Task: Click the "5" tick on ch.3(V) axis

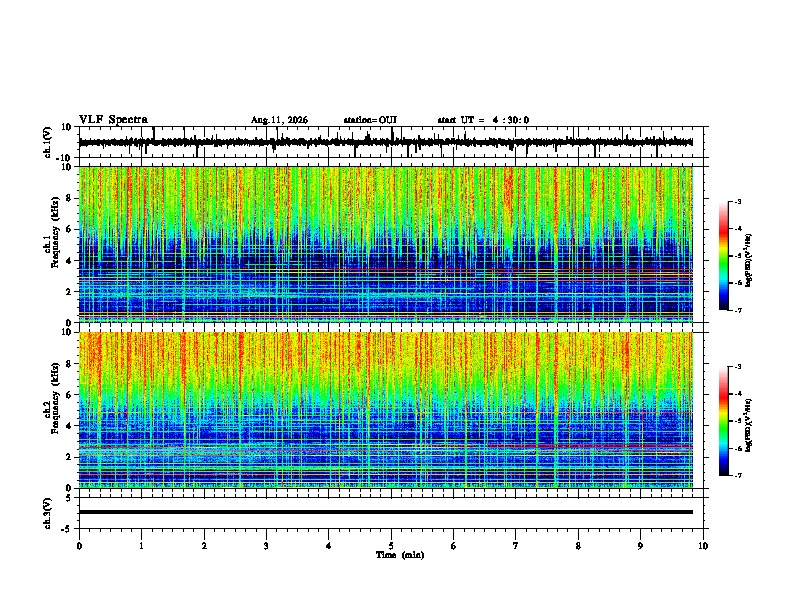Action: pyautogui.click(x=70, y=498)
